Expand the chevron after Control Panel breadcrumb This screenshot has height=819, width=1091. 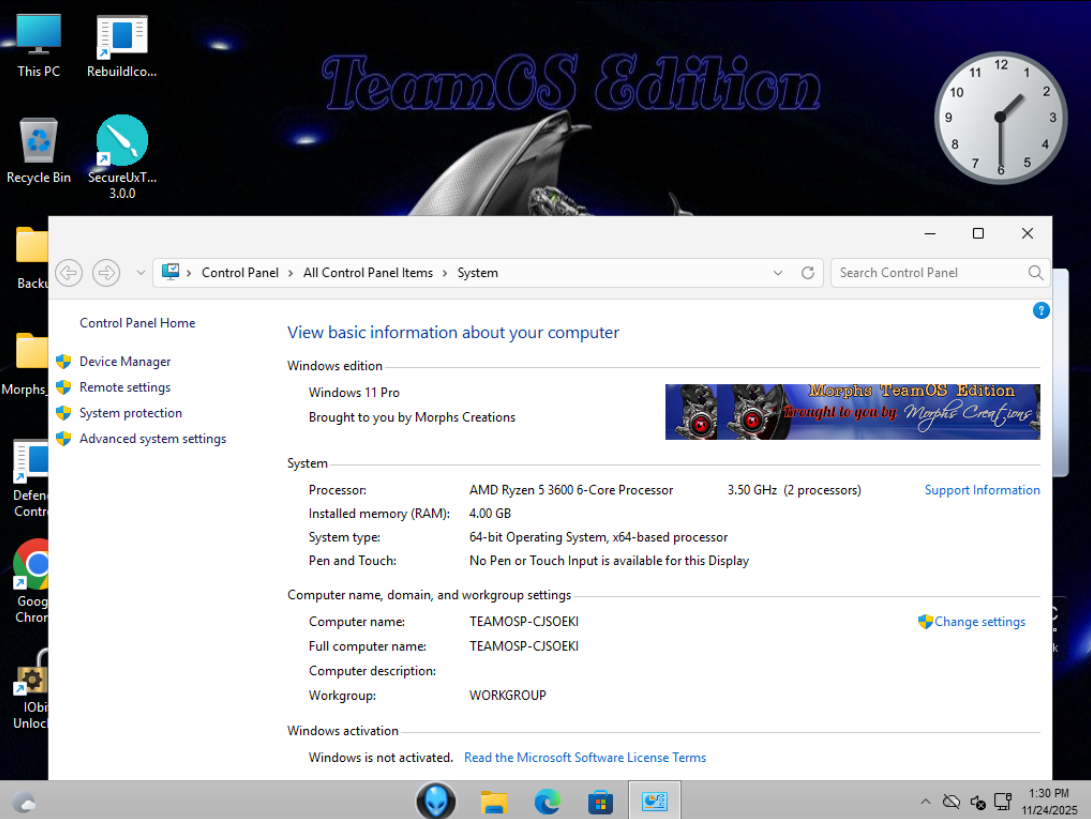click(291, 273)
